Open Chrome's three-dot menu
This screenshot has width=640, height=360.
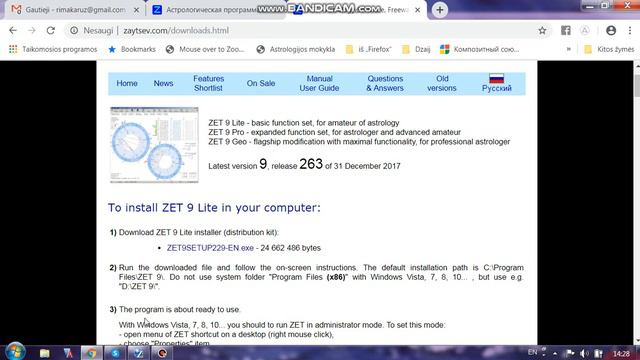pos(629,31)
